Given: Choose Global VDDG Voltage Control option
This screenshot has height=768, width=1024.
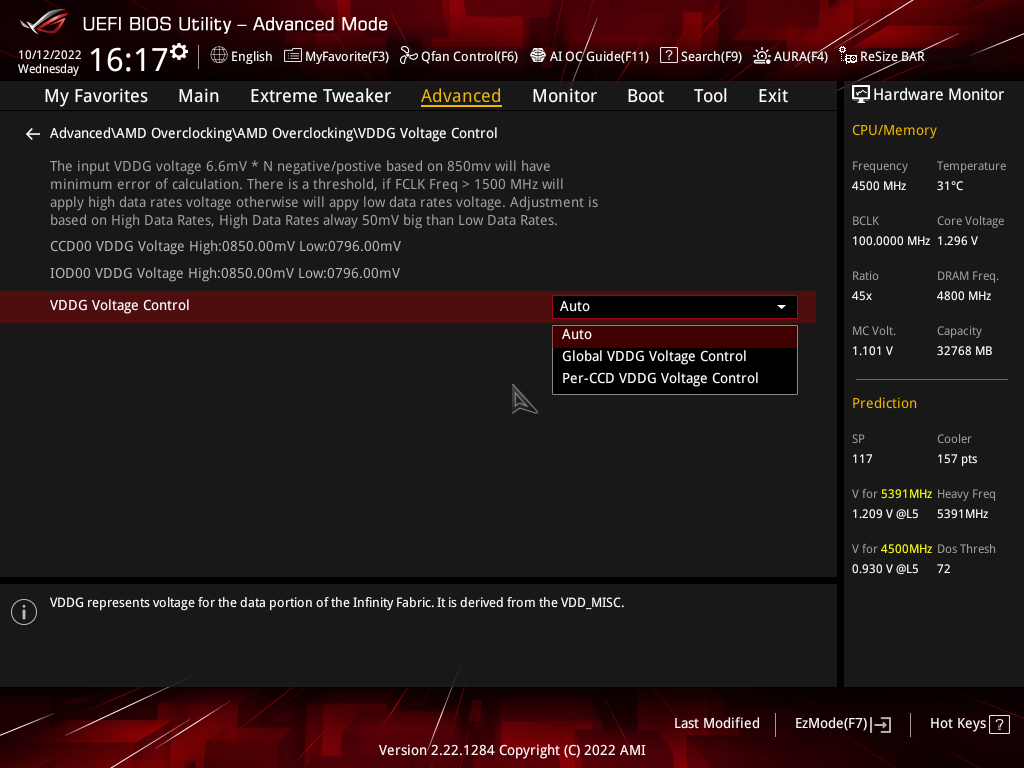Looking at the screenshot, I should tap(675, 357).
